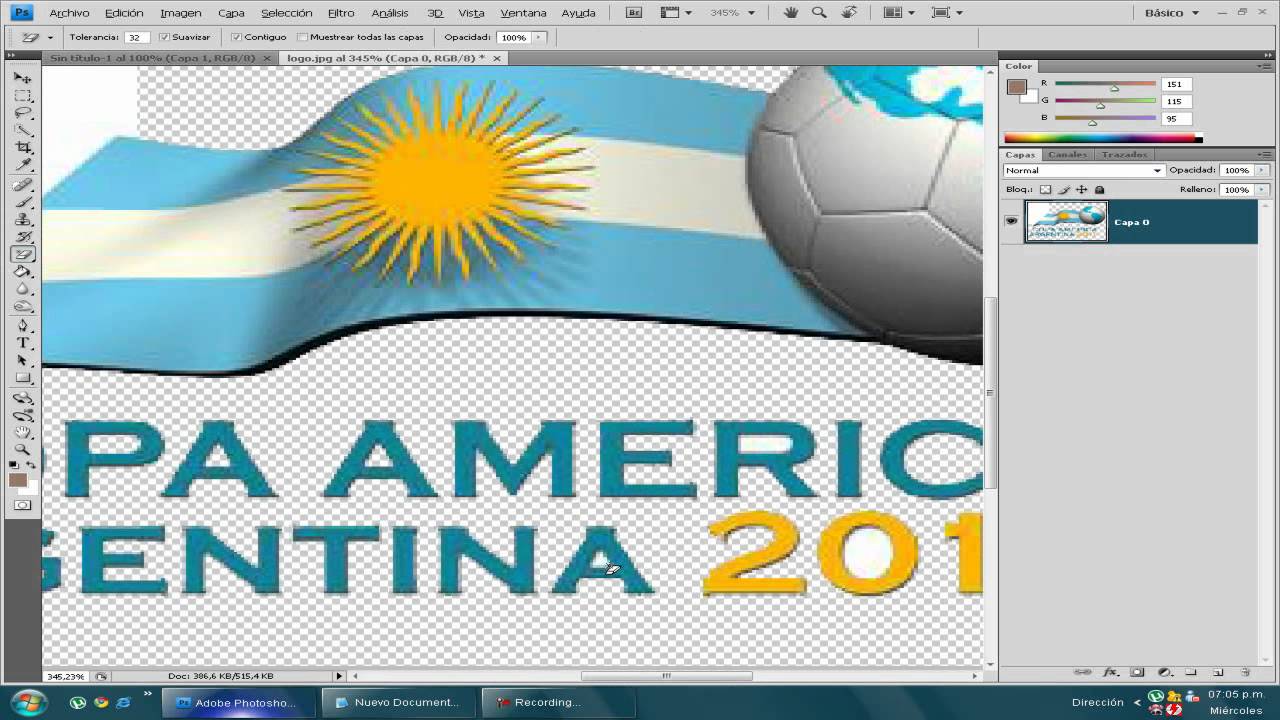
Task: Open Color panel options menu
Action: point(1267,66)
